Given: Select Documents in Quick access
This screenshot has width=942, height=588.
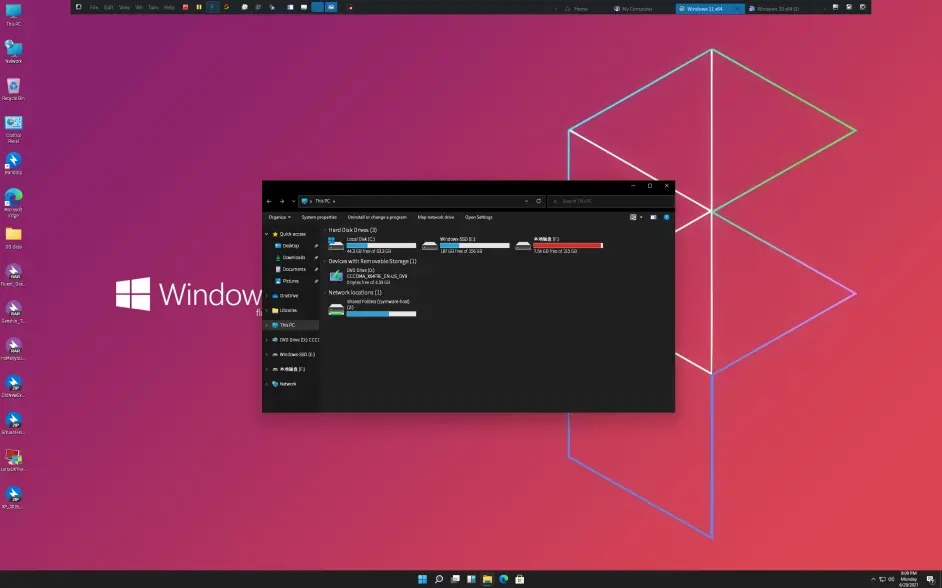Looking at the screenshot, I should pos(294,269).
